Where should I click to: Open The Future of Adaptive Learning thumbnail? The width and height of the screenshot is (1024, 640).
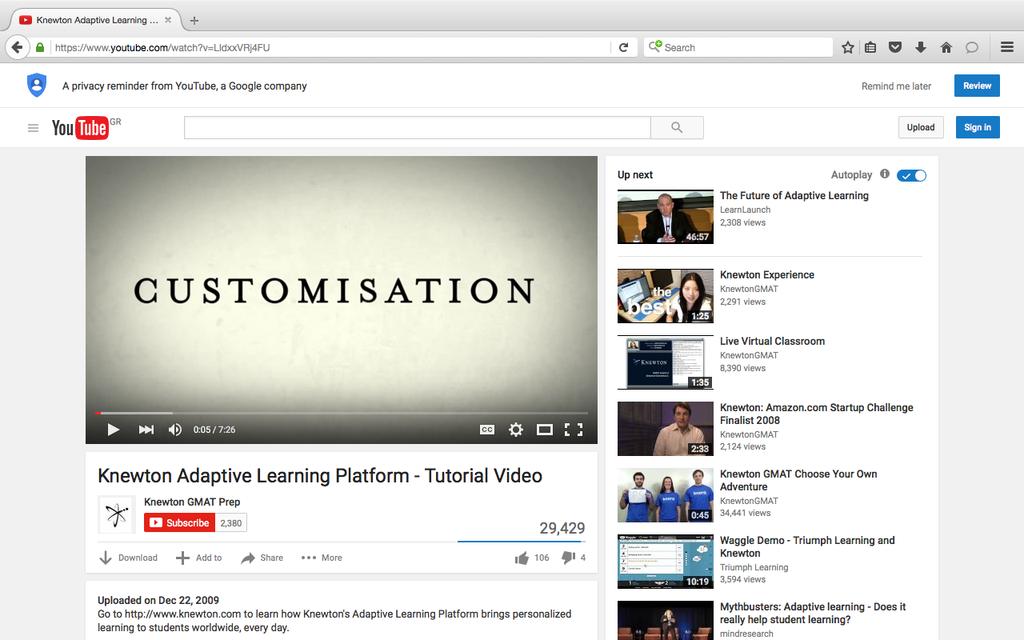coord(665,217)
